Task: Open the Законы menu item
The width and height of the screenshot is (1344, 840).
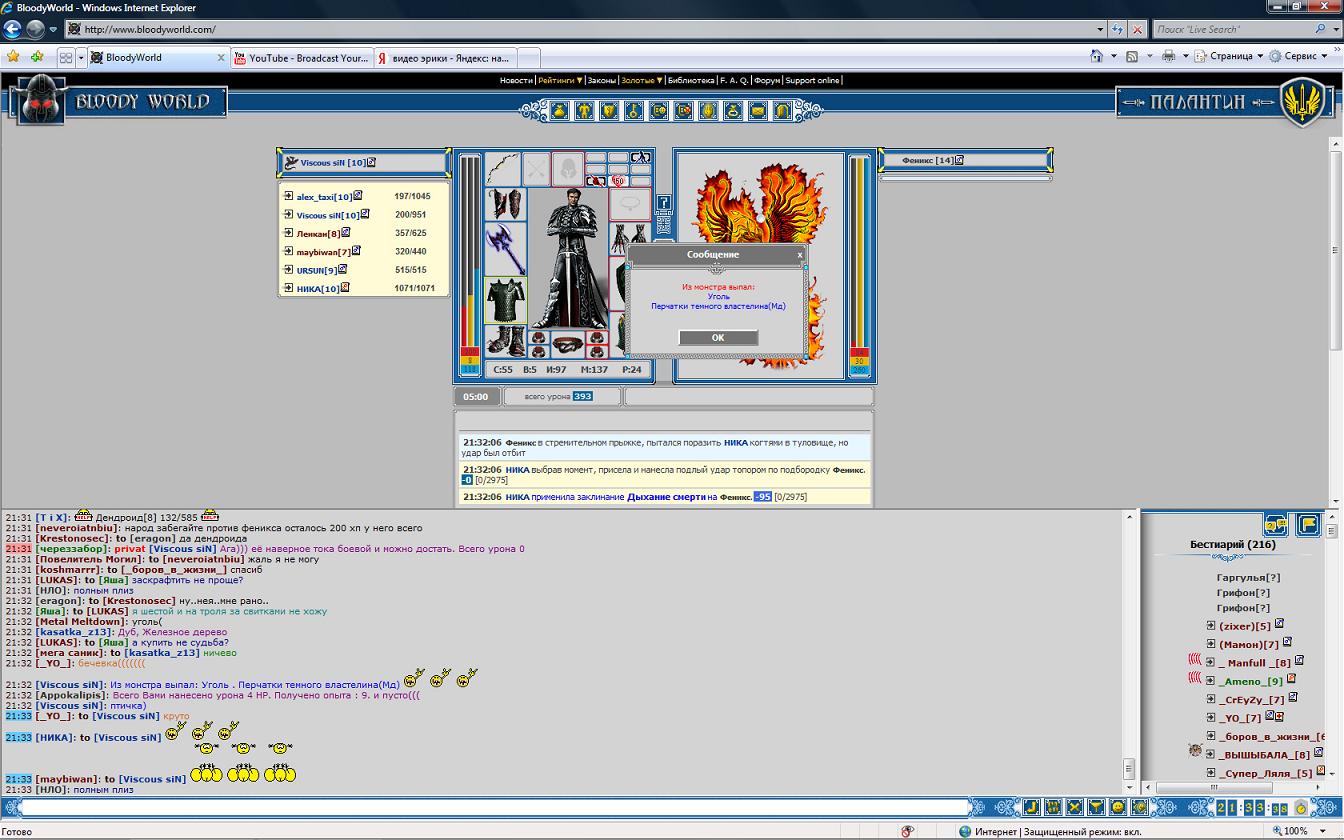Action: pos(601,80)
